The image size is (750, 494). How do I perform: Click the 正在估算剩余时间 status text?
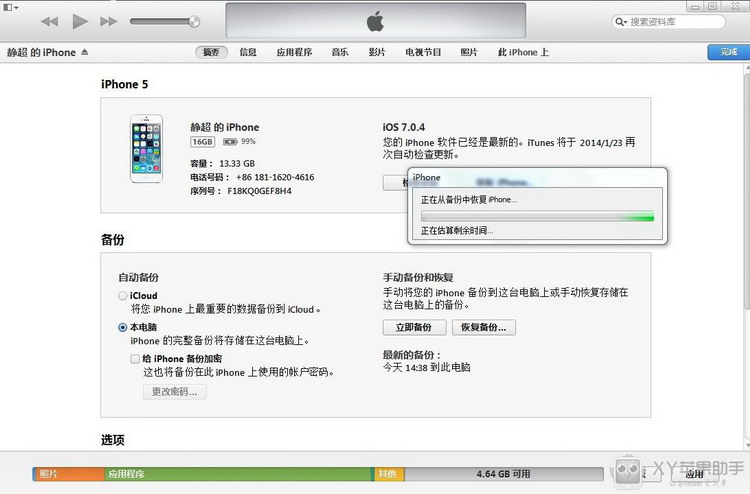(x=457, y=231)
